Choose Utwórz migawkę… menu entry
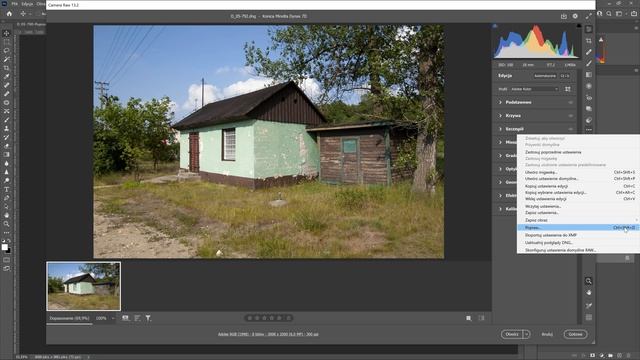 [578, 173]
